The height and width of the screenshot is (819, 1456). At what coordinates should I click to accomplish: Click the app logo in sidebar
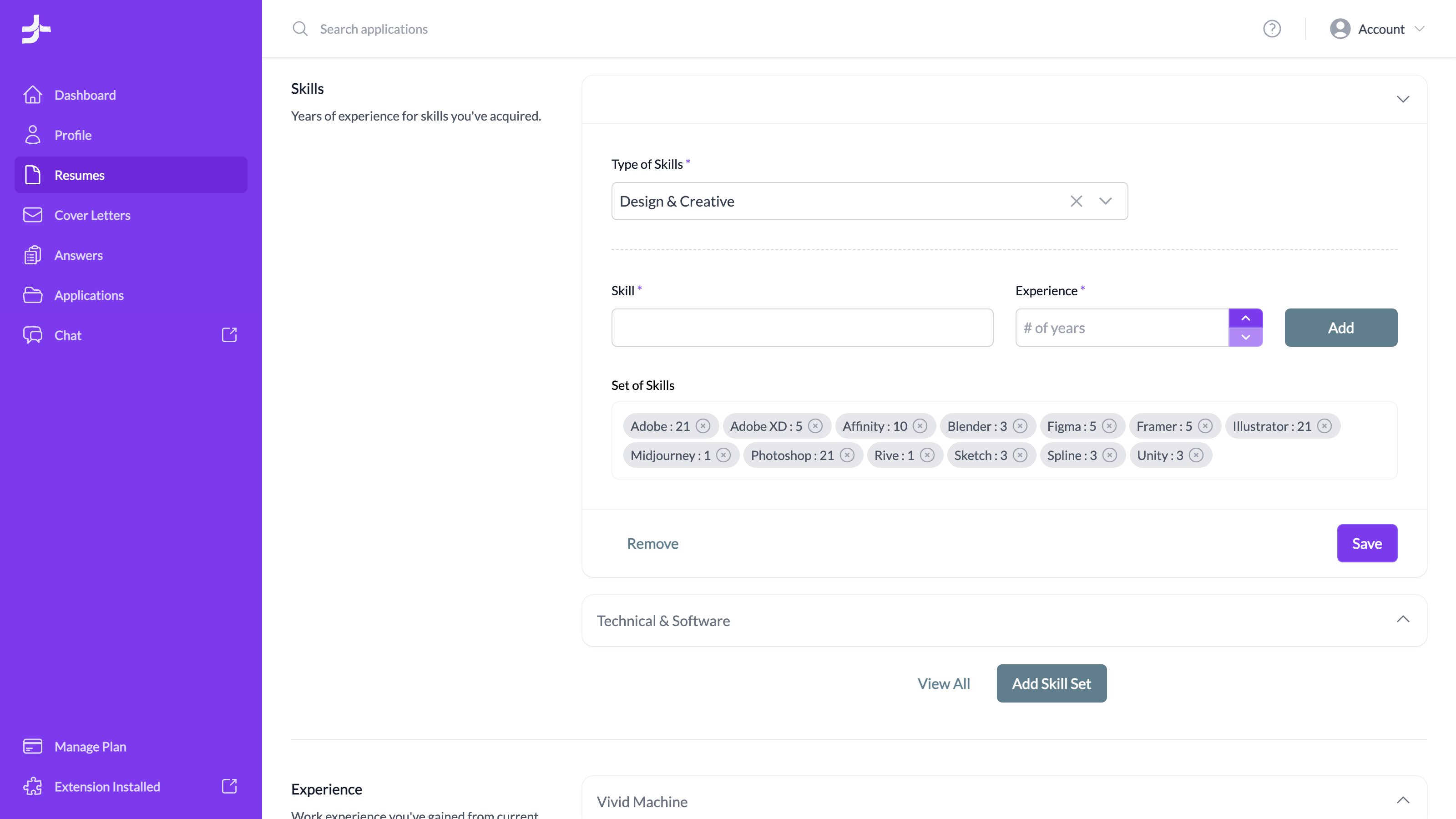36,29
